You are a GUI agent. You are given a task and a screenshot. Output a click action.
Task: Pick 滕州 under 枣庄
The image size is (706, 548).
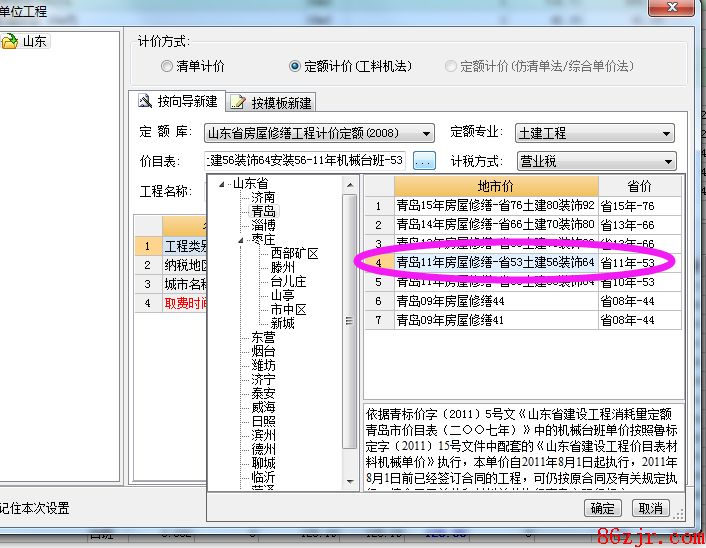click(x=282, y=268)
